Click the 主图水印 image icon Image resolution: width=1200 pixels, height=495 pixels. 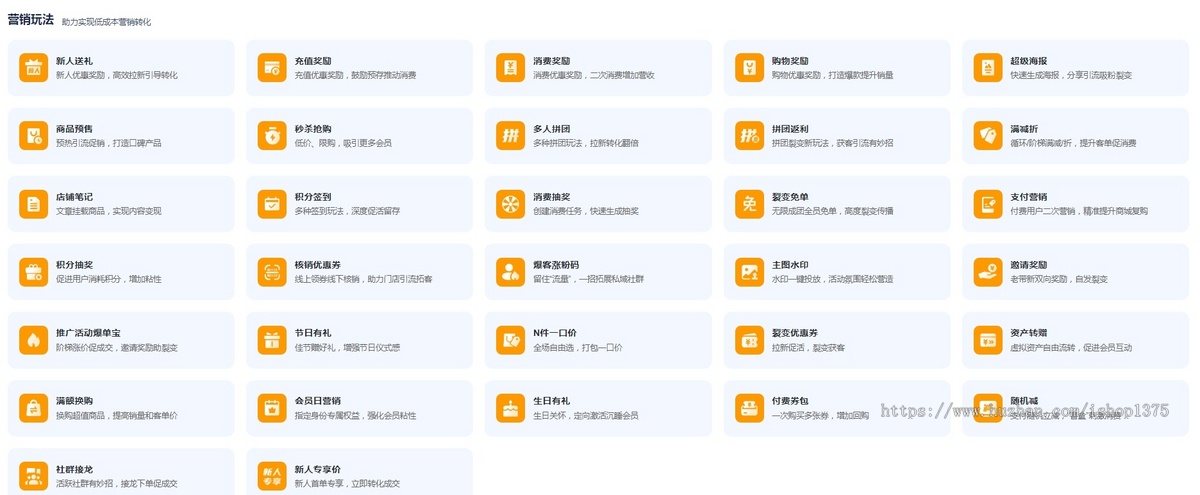tap(750, 272)
